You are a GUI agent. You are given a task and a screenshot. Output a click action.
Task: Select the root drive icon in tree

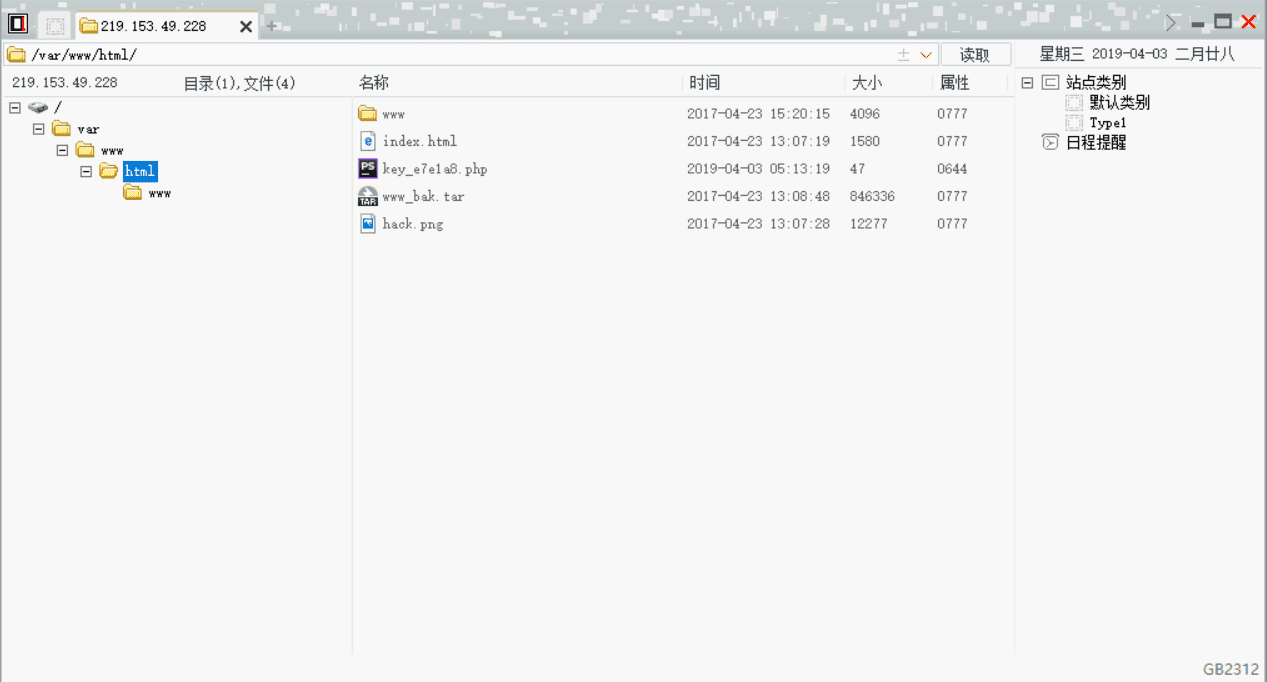pyautogui.click(x=38, y=107)
